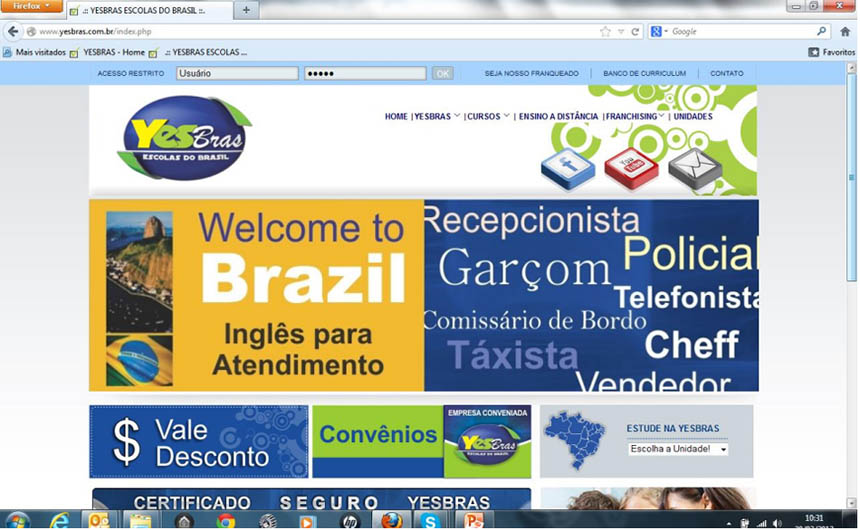Go to browser home page icon

pyautogui.click(x=845, y=31)
